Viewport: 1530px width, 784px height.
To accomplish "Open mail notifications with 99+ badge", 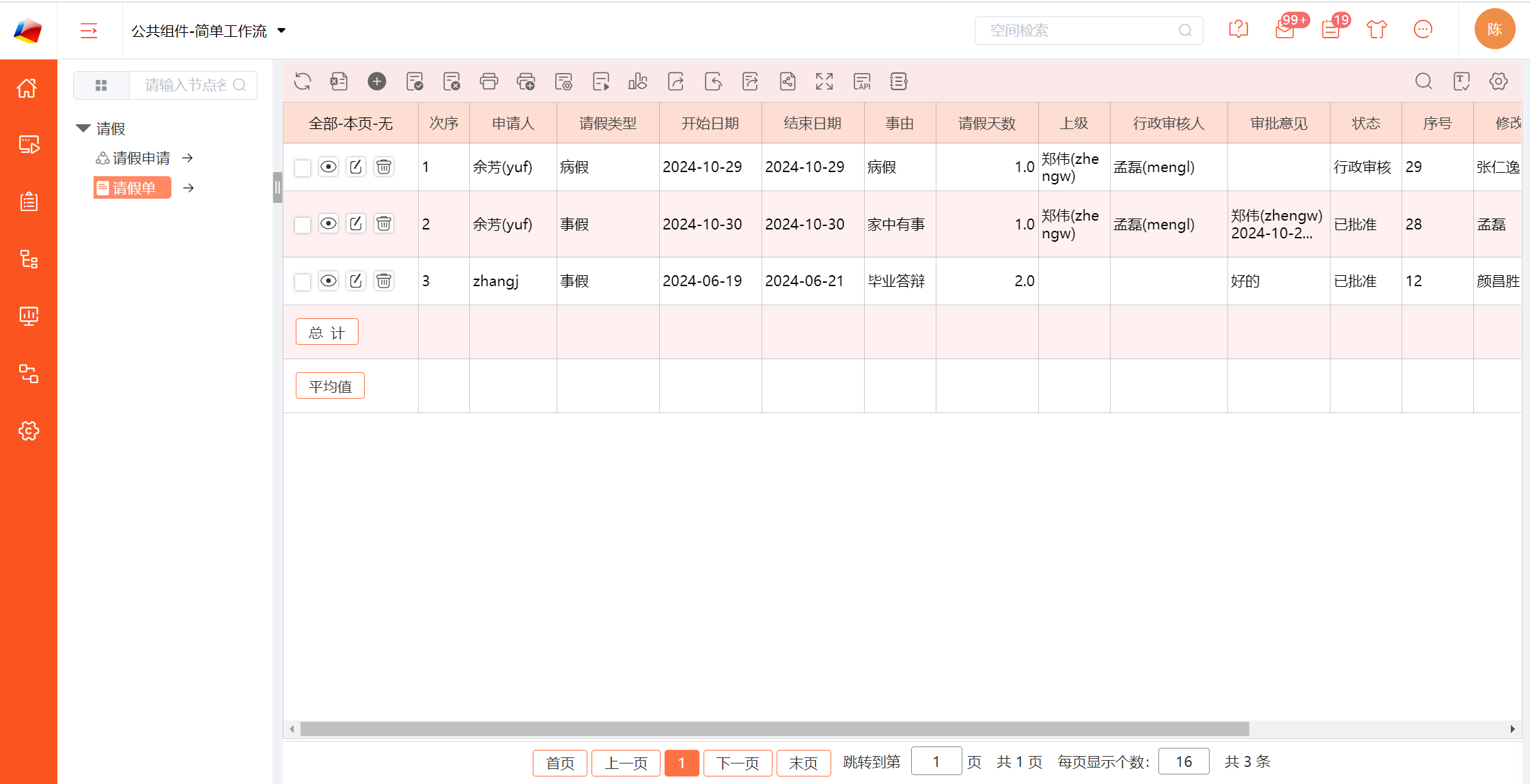I will click(1285, 30).
